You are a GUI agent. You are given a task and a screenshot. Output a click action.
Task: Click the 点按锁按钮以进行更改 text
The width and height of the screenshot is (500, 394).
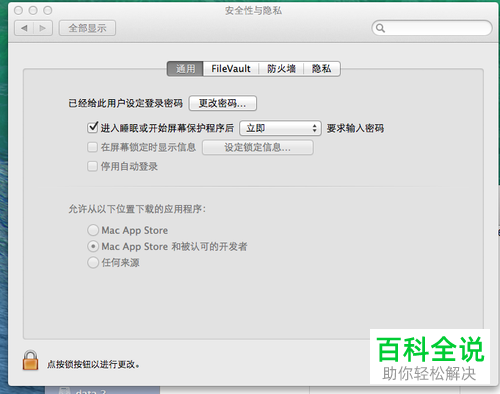tap(93, 364)
